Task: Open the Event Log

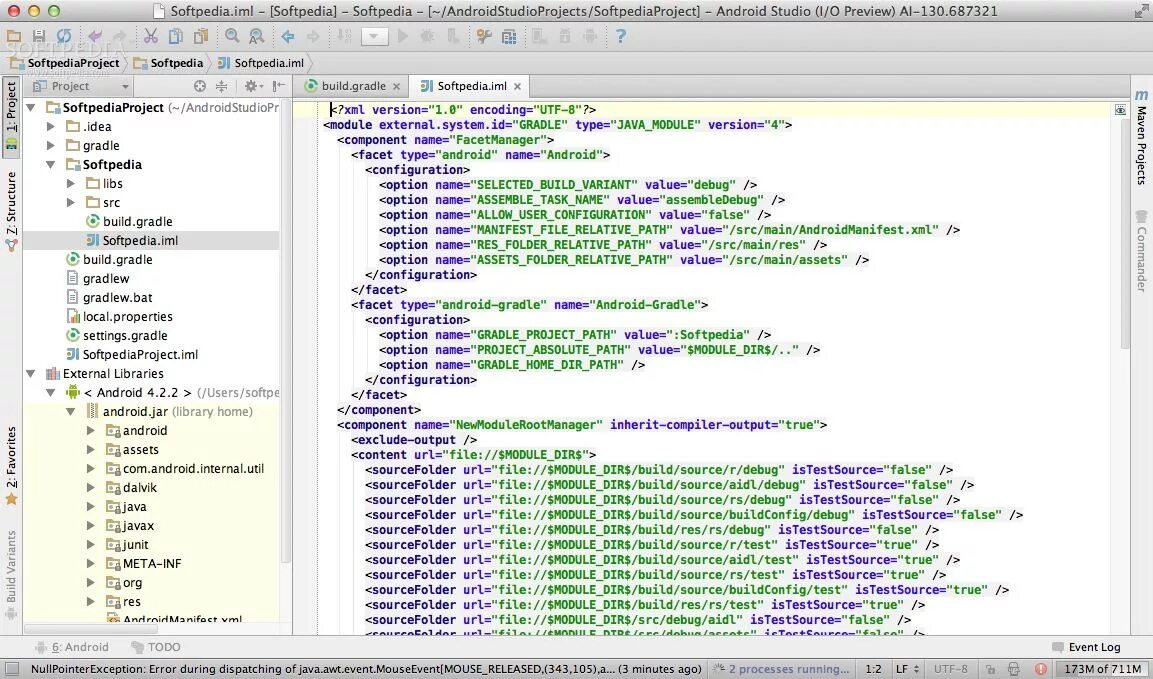Action: pos(1086,647)
